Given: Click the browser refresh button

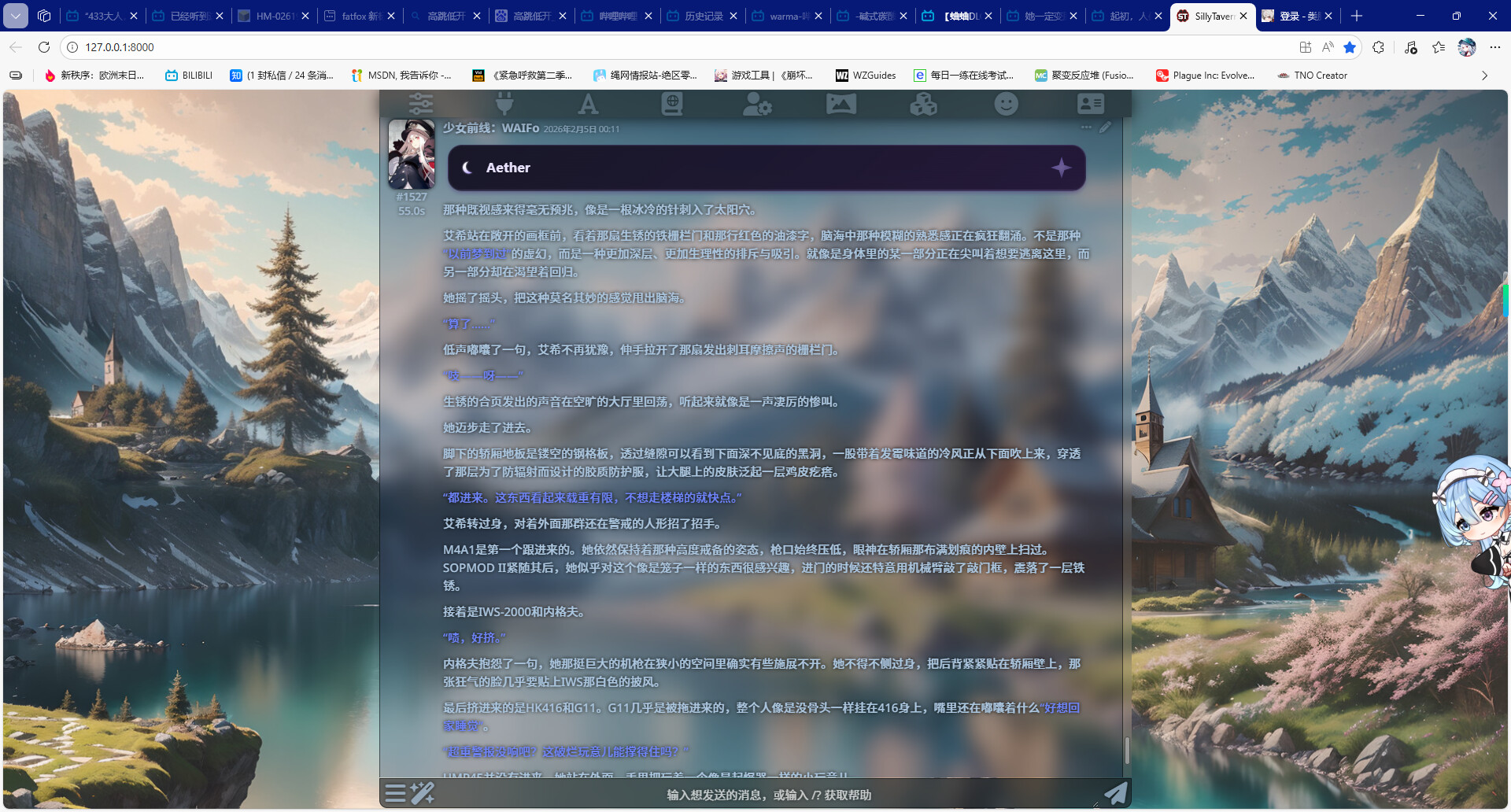Looking at the screenshot, I should [x=44, y=47].
